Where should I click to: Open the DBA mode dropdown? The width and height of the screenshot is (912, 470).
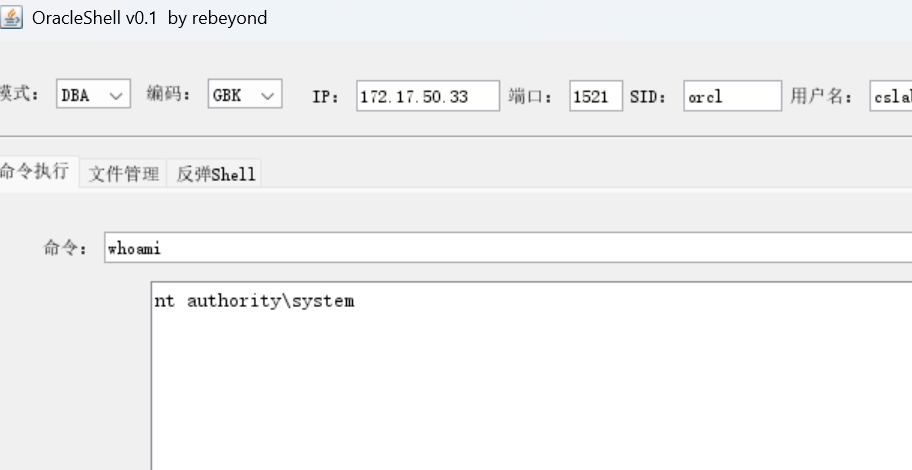93,94
